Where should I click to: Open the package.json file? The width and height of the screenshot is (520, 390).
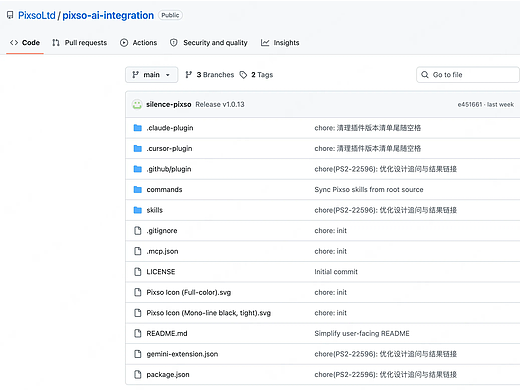coord(168,375)
